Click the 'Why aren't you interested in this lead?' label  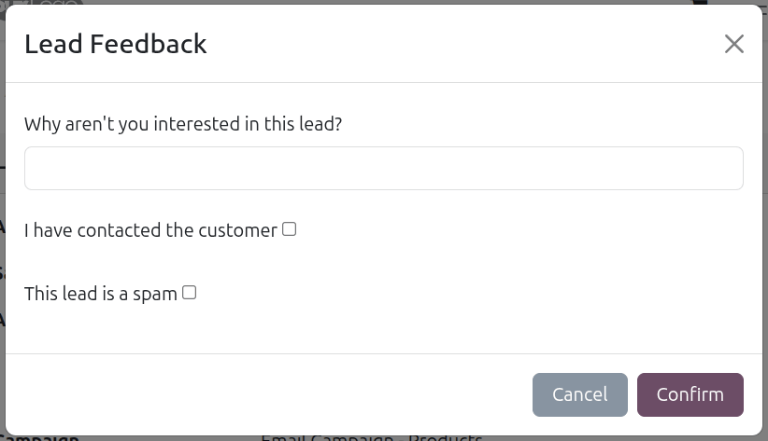(x=183, y=124)
